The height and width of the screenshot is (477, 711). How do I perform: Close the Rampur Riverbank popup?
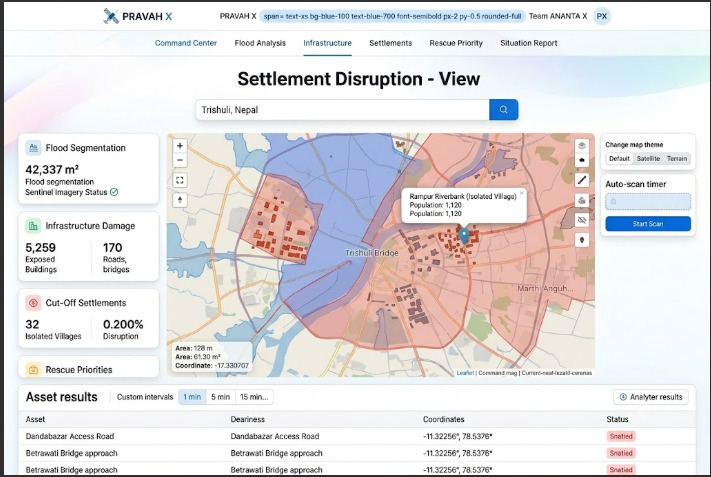tap(521, 193)
